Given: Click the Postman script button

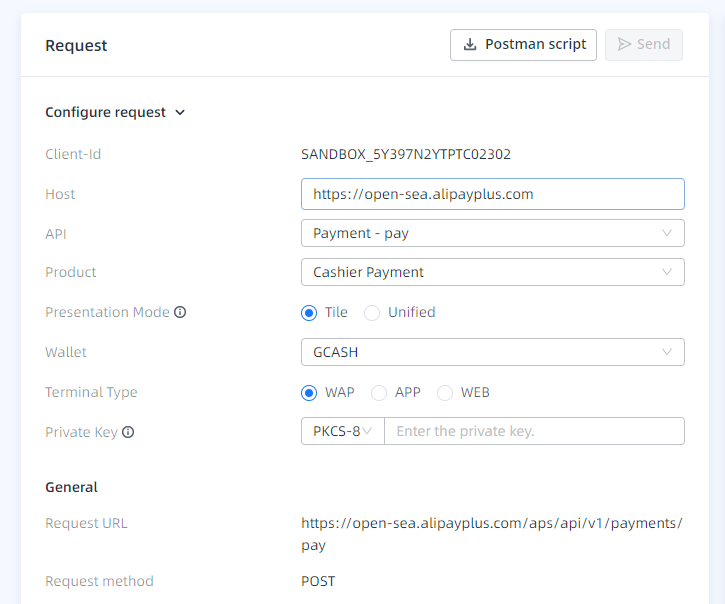Looking at the screenshot, I should [524, 45].
